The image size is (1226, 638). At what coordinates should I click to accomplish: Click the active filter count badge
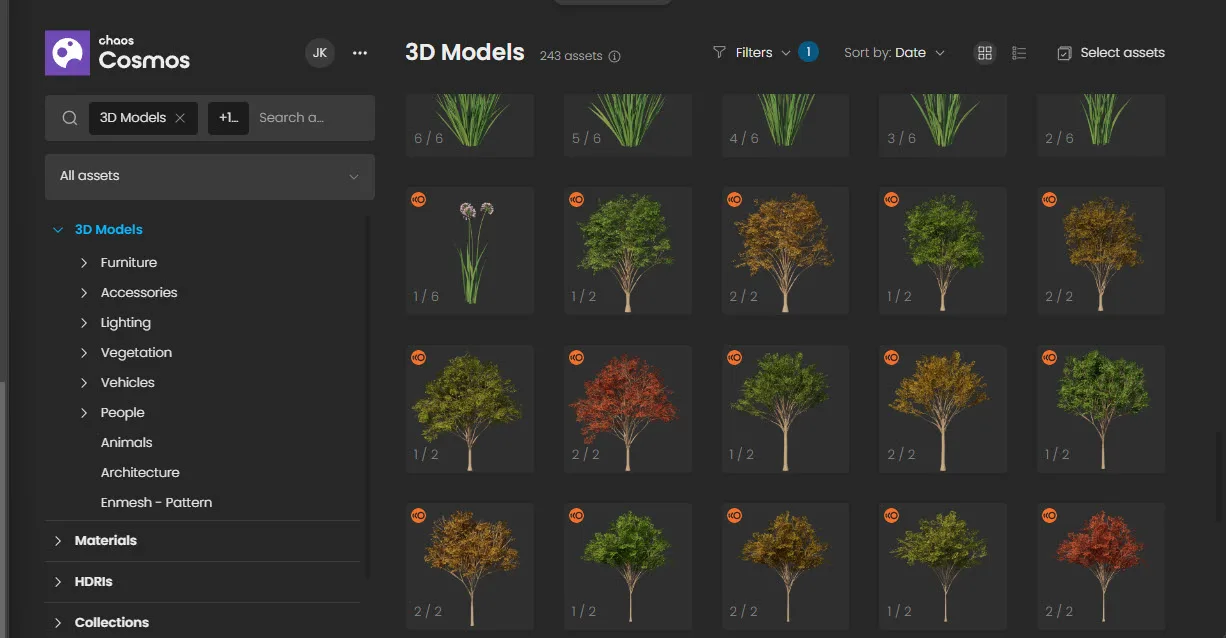807,52
